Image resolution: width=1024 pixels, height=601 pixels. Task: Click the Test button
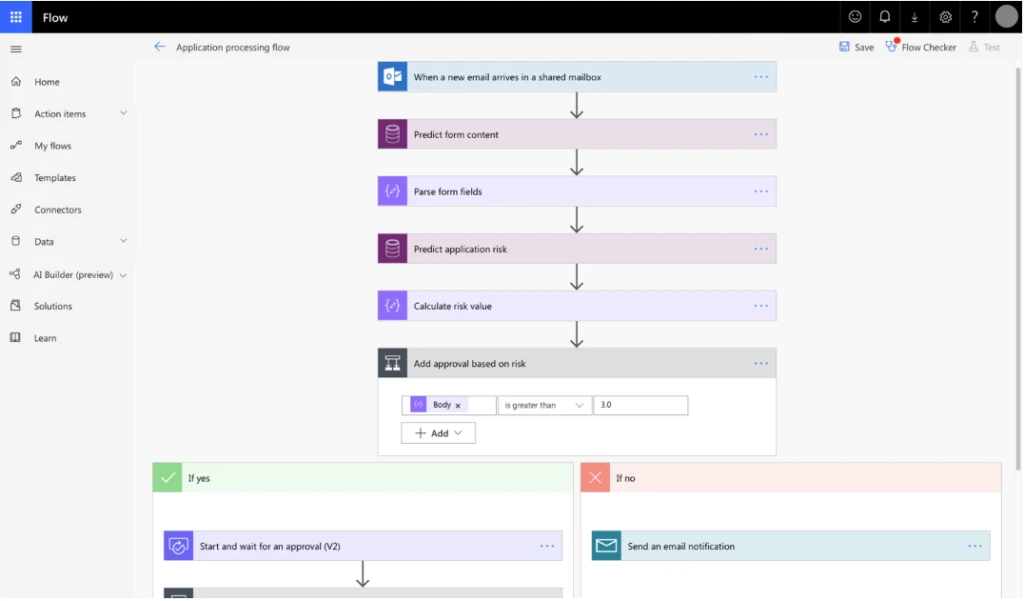click(986, 46)
